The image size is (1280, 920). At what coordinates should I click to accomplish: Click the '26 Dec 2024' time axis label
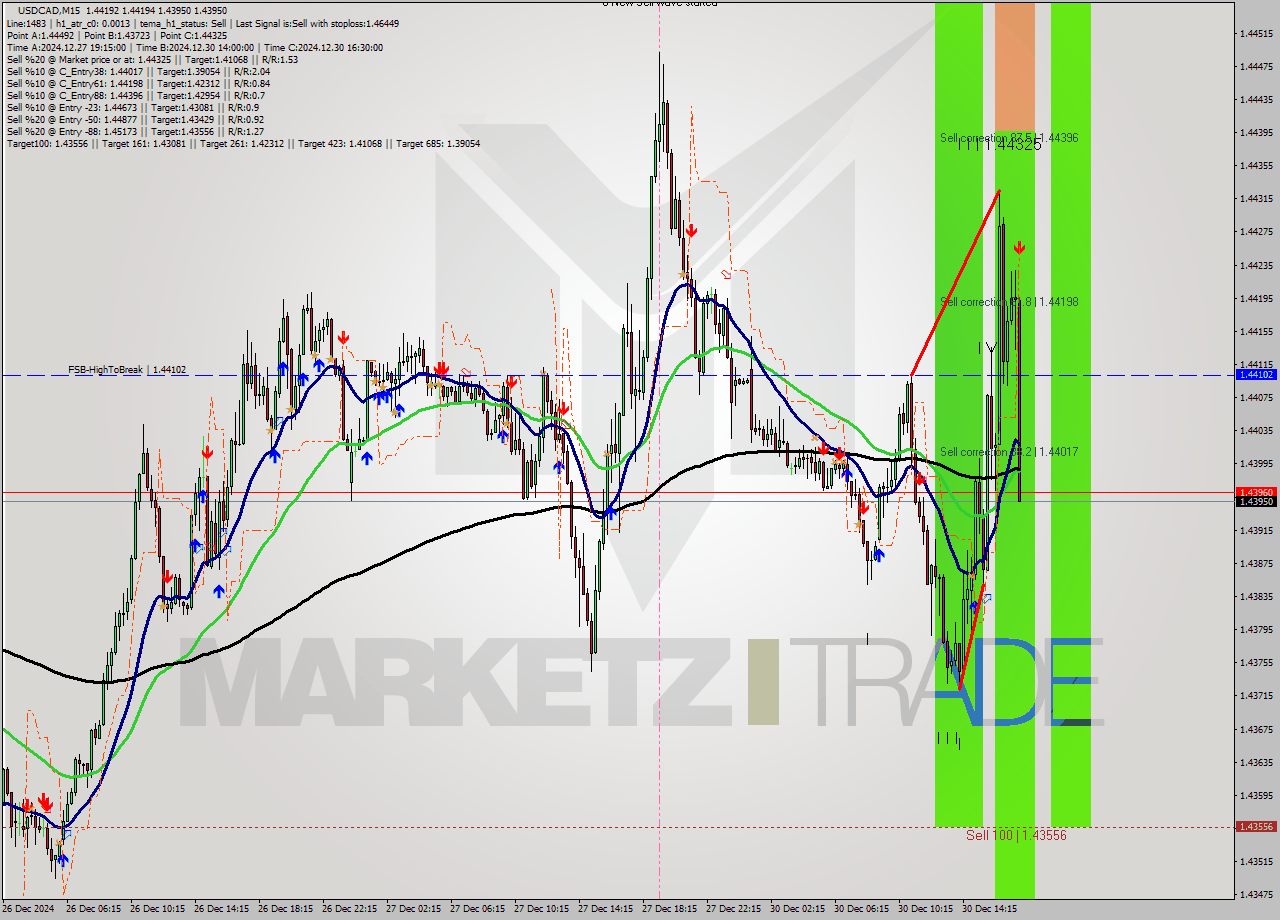(x=29, y=909)
